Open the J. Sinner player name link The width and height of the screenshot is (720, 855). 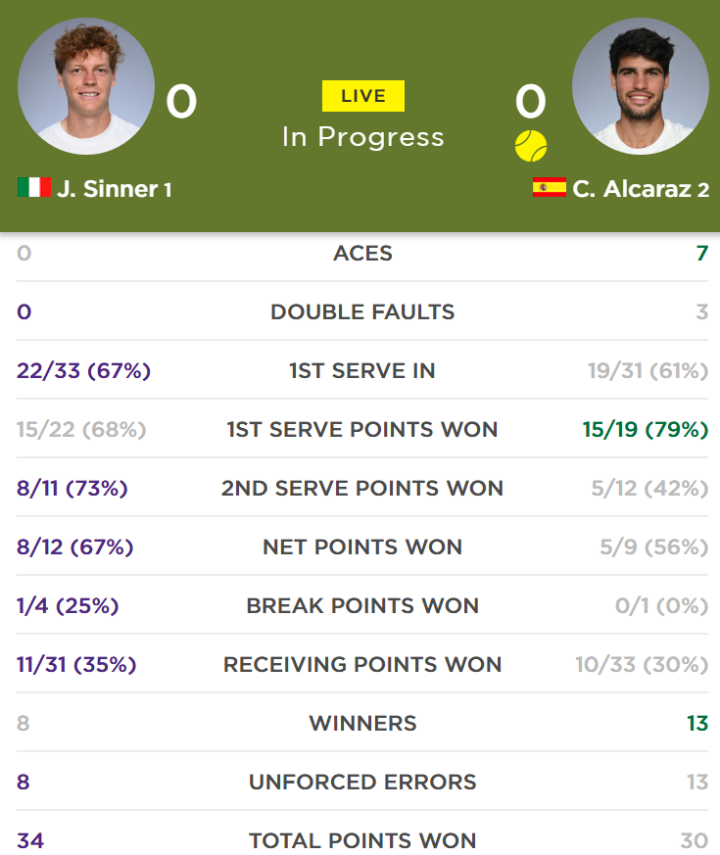pyautogui.click(x=107, y=189)
